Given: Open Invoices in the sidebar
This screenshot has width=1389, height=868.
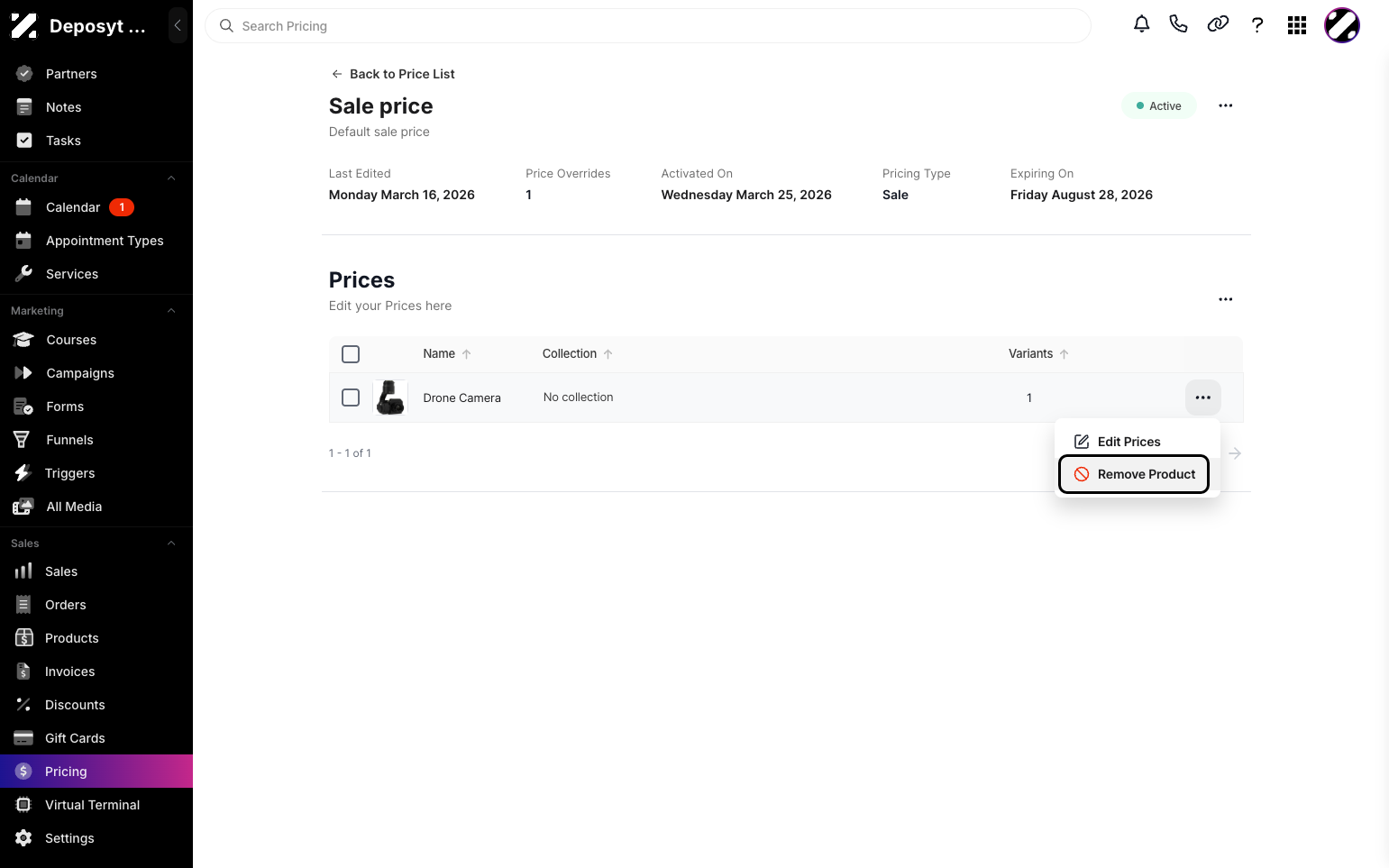Looking at the screenshot, I should coord(96,672).
